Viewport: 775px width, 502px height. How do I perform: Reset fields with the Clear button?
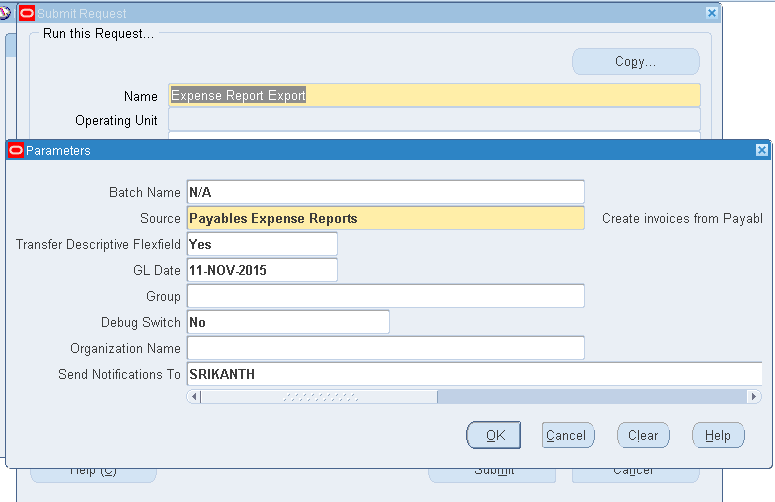point(642,435)
